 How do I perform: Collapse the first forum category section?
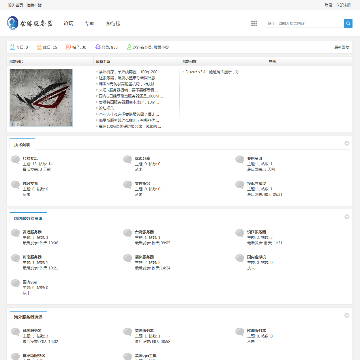point(347,143)
